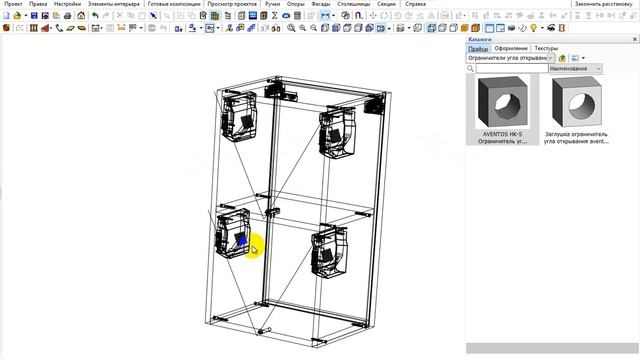Click the brown barrel icon at the start of second toolbar

[6, 28]
